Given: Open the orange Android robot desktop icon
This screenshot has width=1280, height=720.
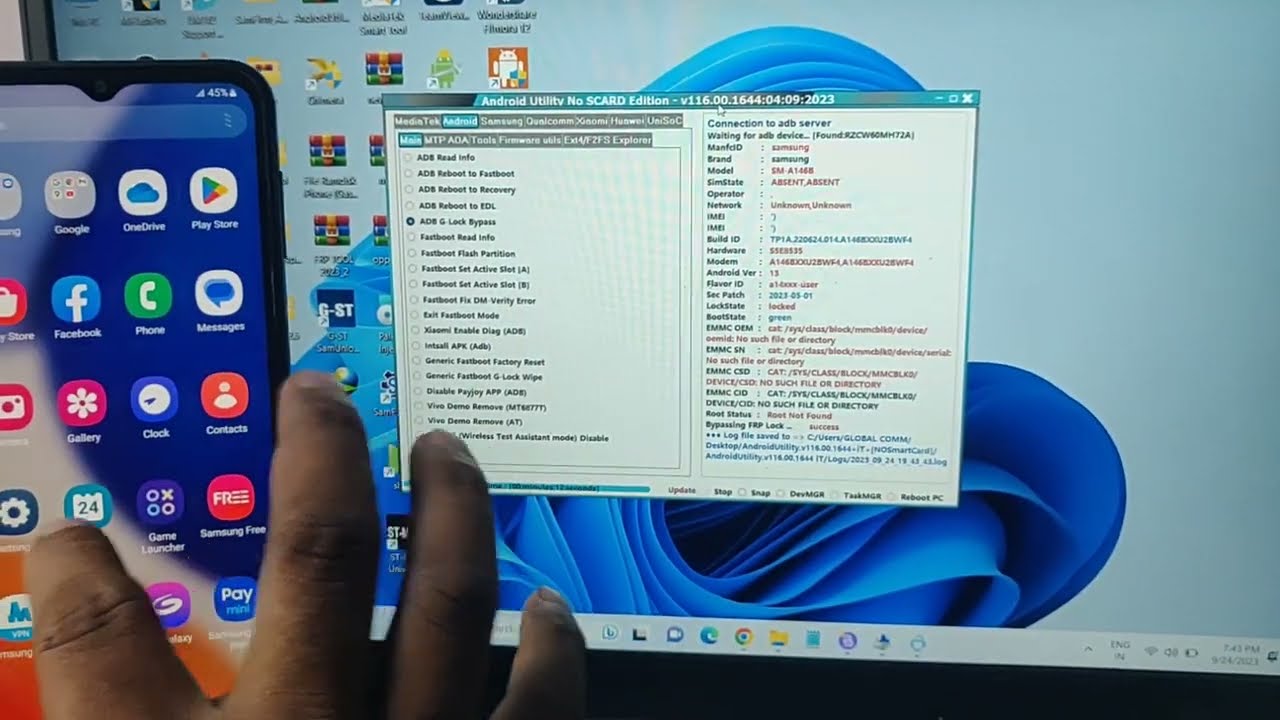Looking at the screenshot, I should [x=507, y=68].
